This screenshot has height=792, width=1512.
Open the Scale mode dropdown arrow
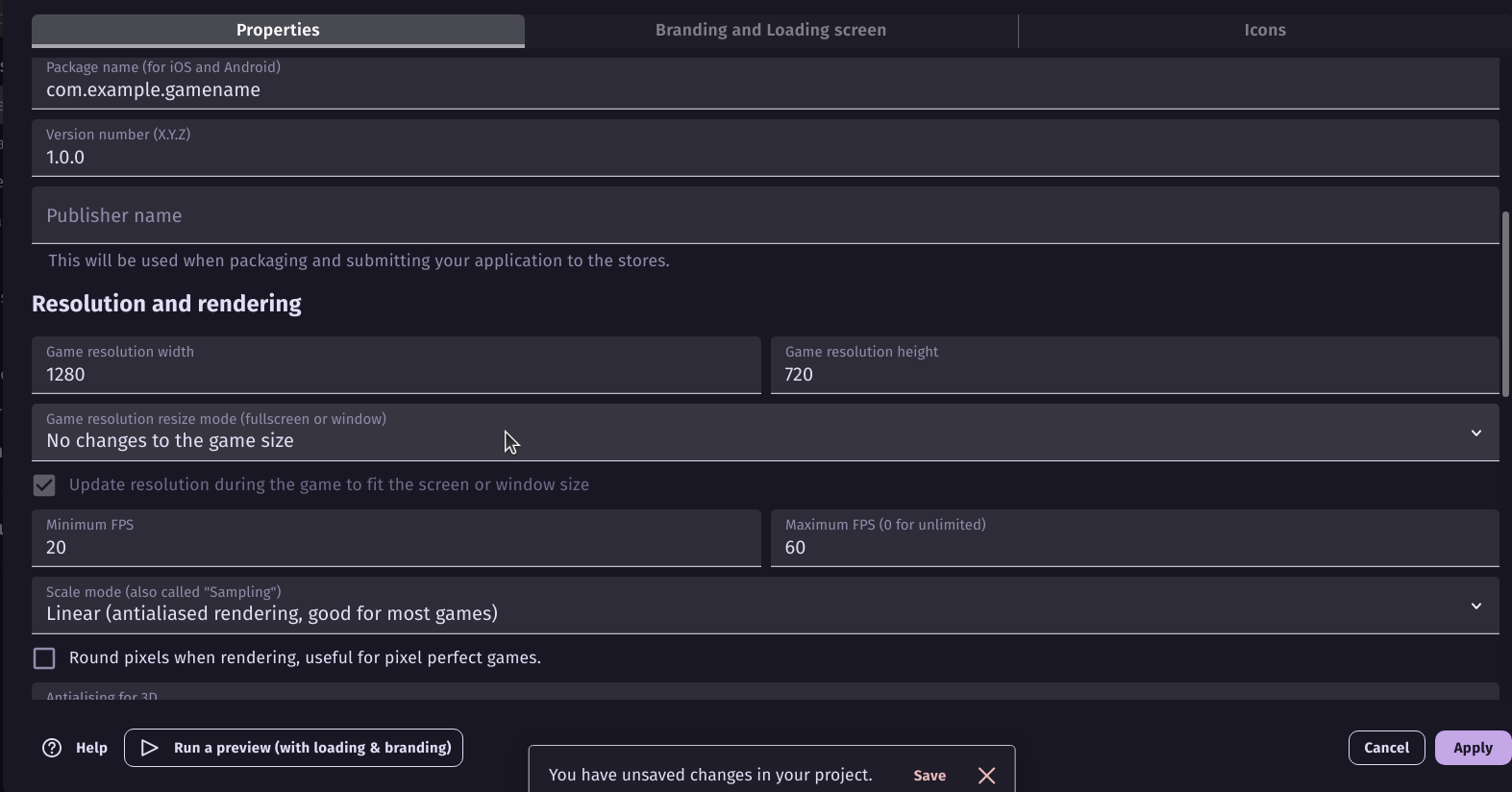tap(1475, 606)
